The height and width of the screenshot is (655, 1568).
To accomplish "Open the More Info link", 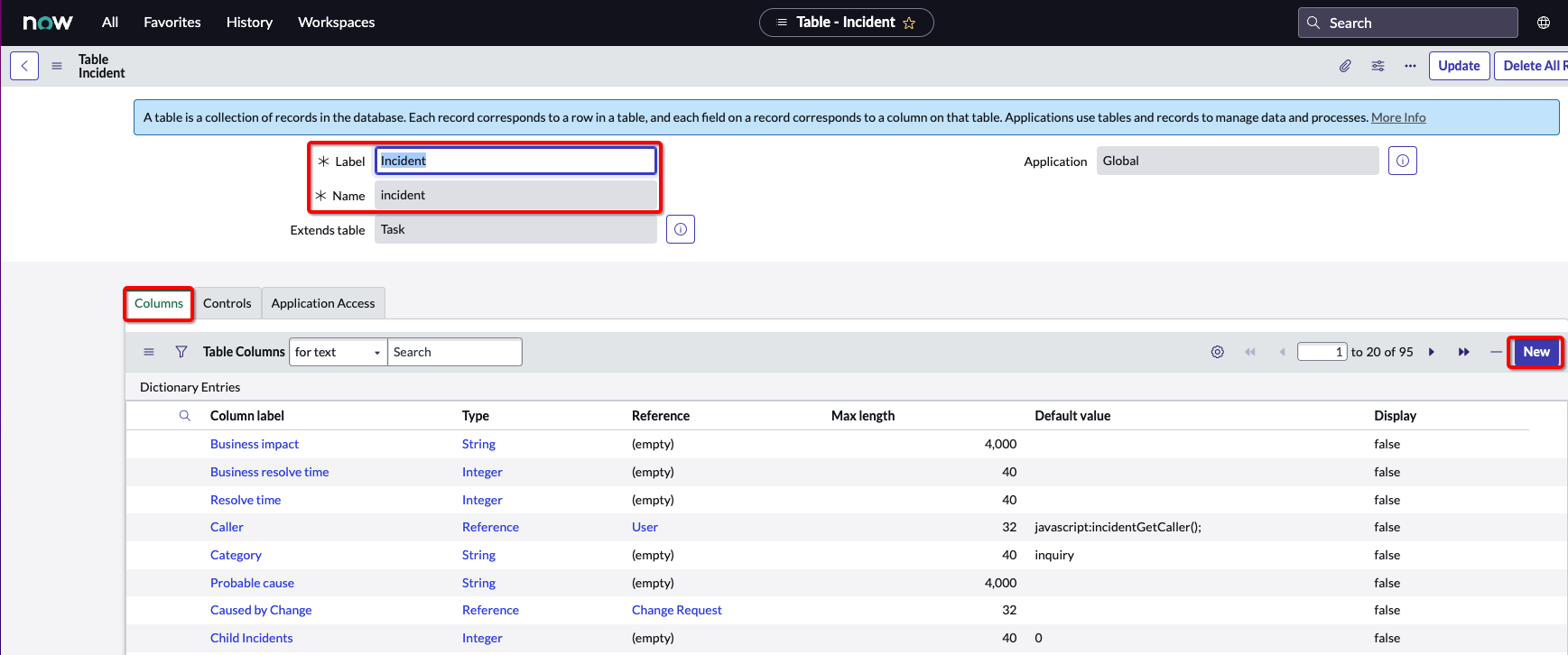I will (1398, 117).
